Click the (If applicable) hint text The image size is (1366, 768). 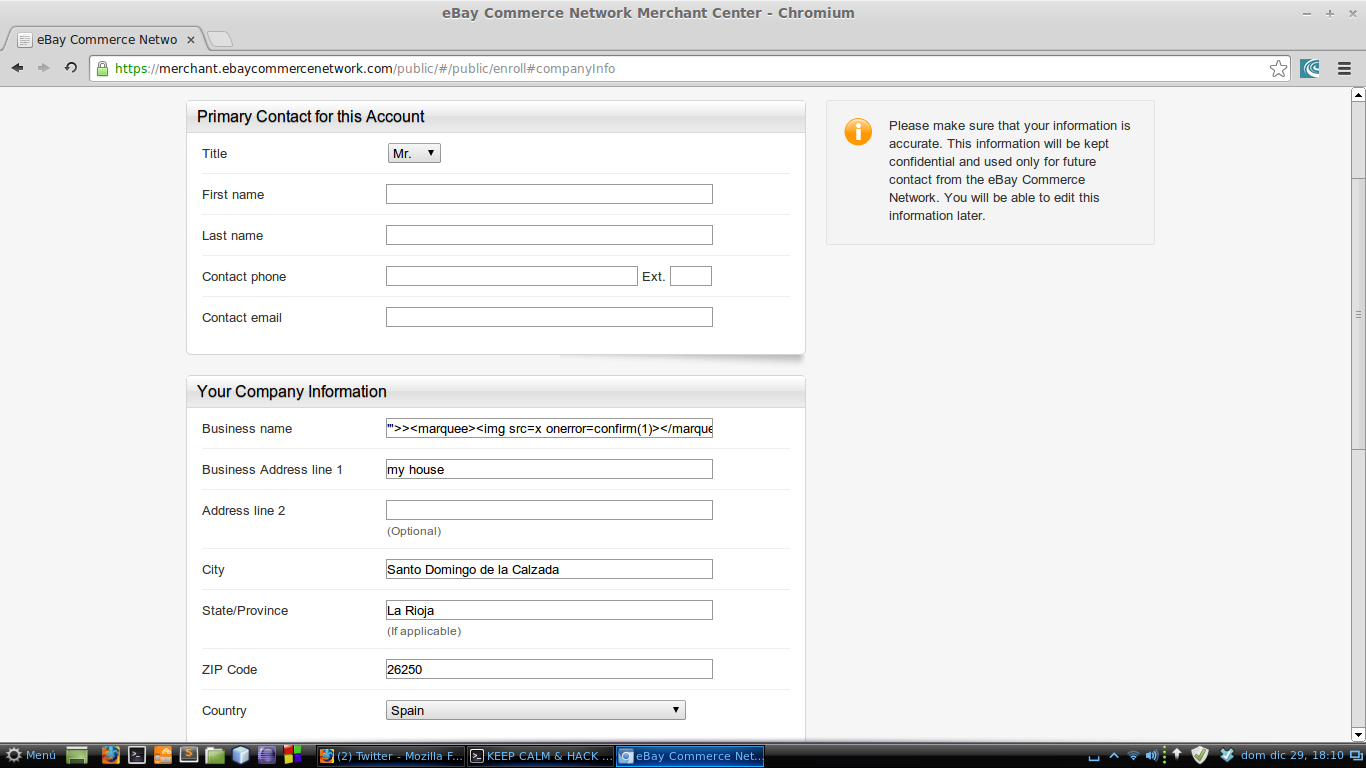[x=424, y=632]
